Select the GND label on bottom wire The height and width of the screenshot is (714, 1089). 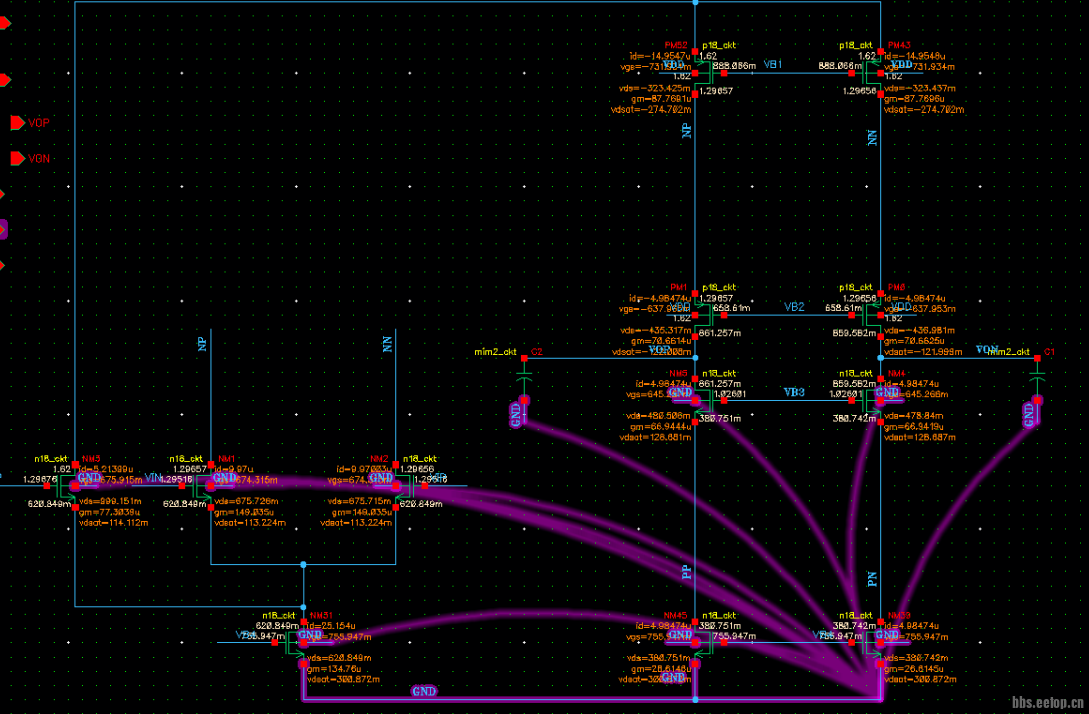click(x=424, y=691)
